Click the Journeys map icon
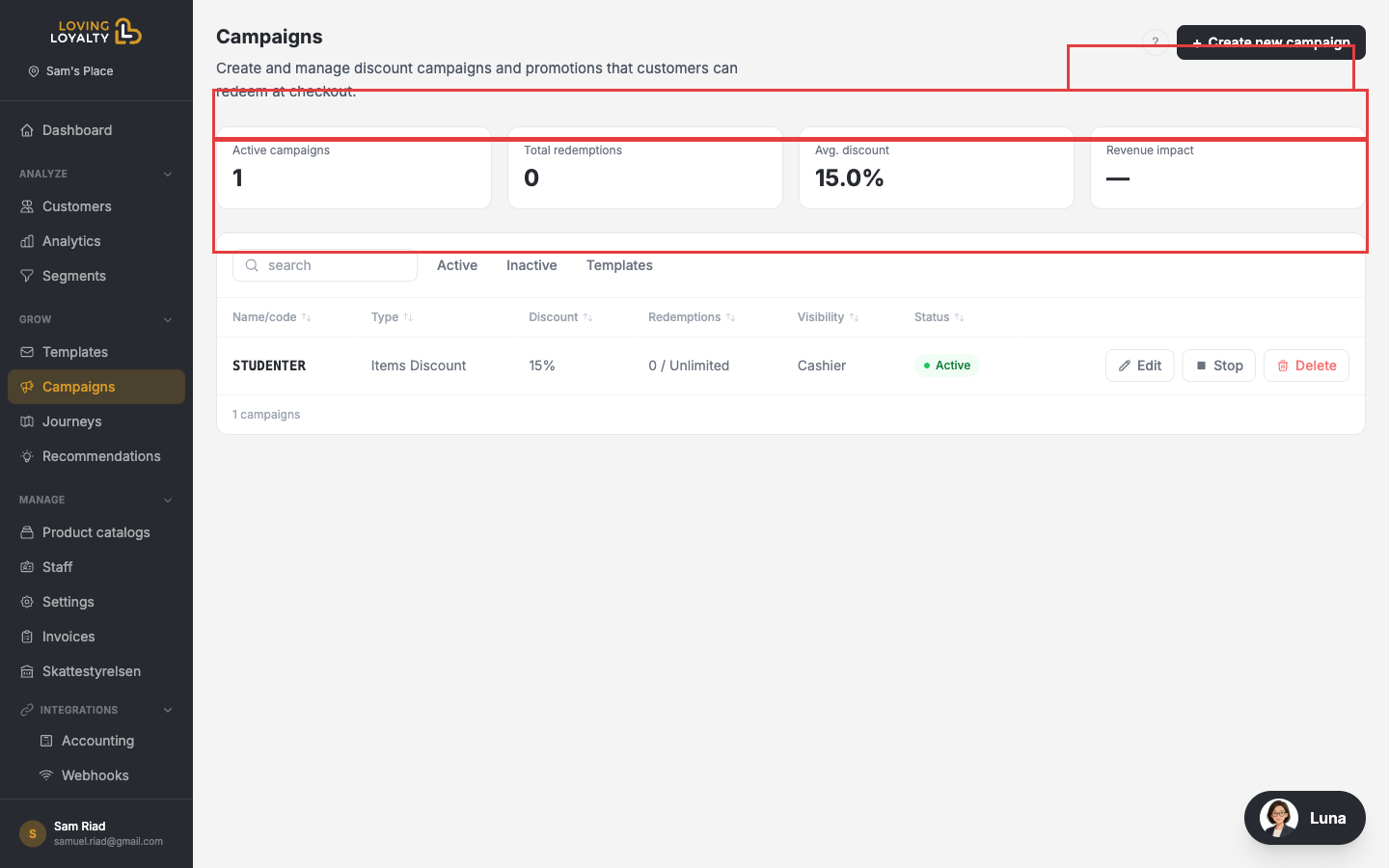1389x868 pixels. coord(27,421)
